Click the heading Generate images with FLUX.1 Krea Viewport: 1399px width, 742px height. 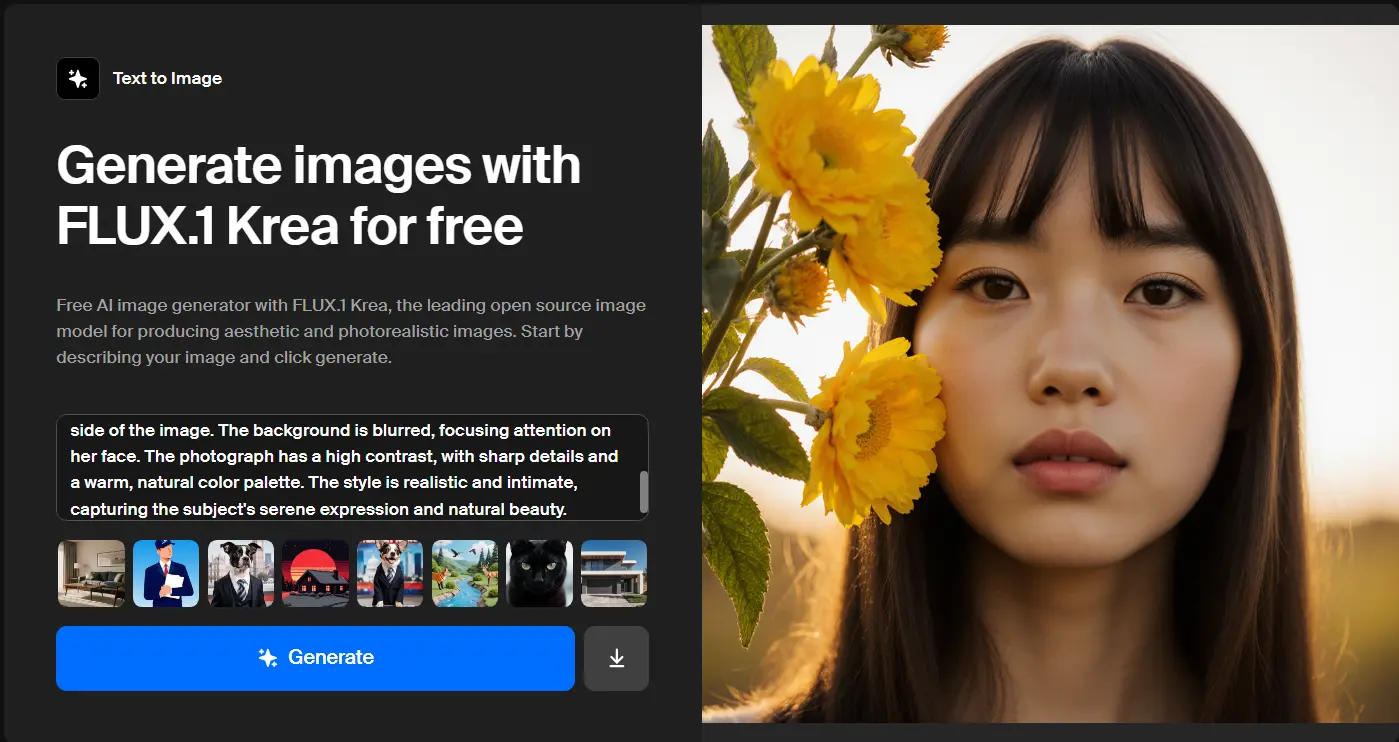pos(320,195)
